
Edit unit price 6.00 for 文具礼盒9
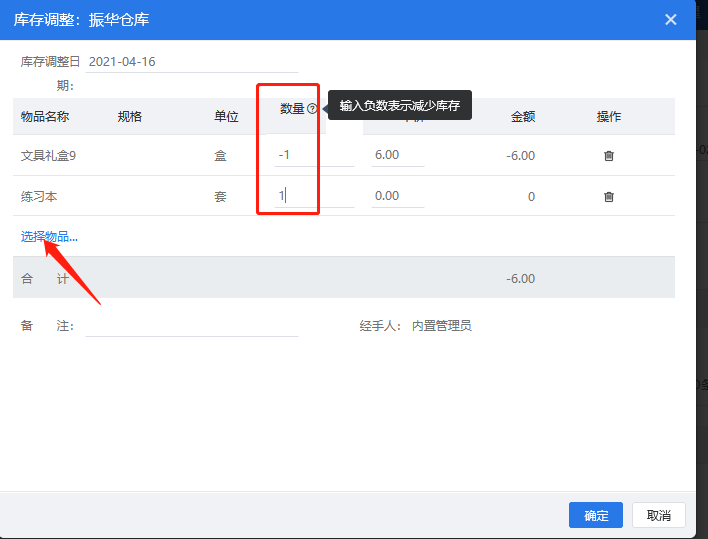[x=398, y=155]
